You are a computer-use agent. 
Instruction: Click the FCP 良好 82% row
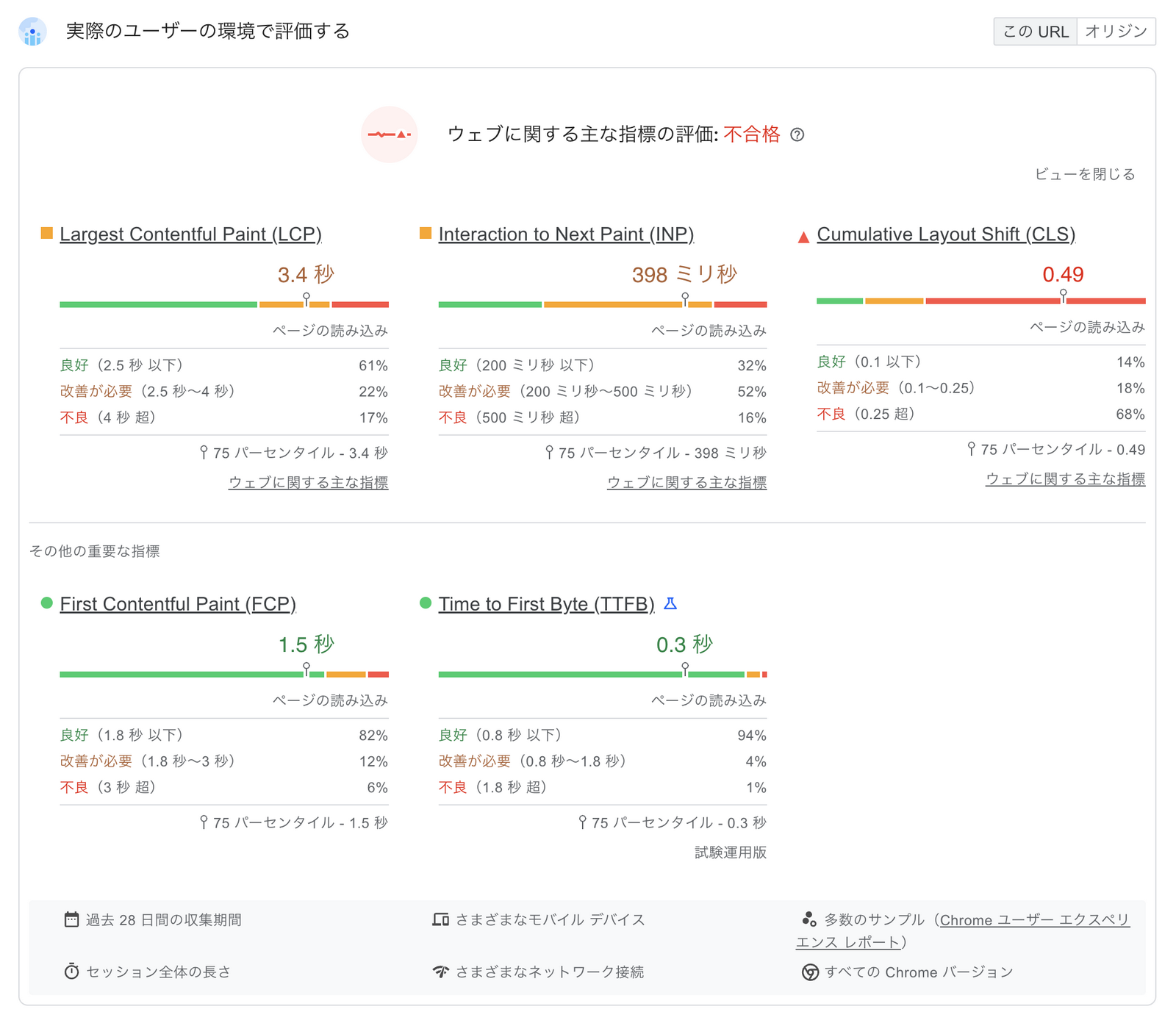click(x=224, y=735)
